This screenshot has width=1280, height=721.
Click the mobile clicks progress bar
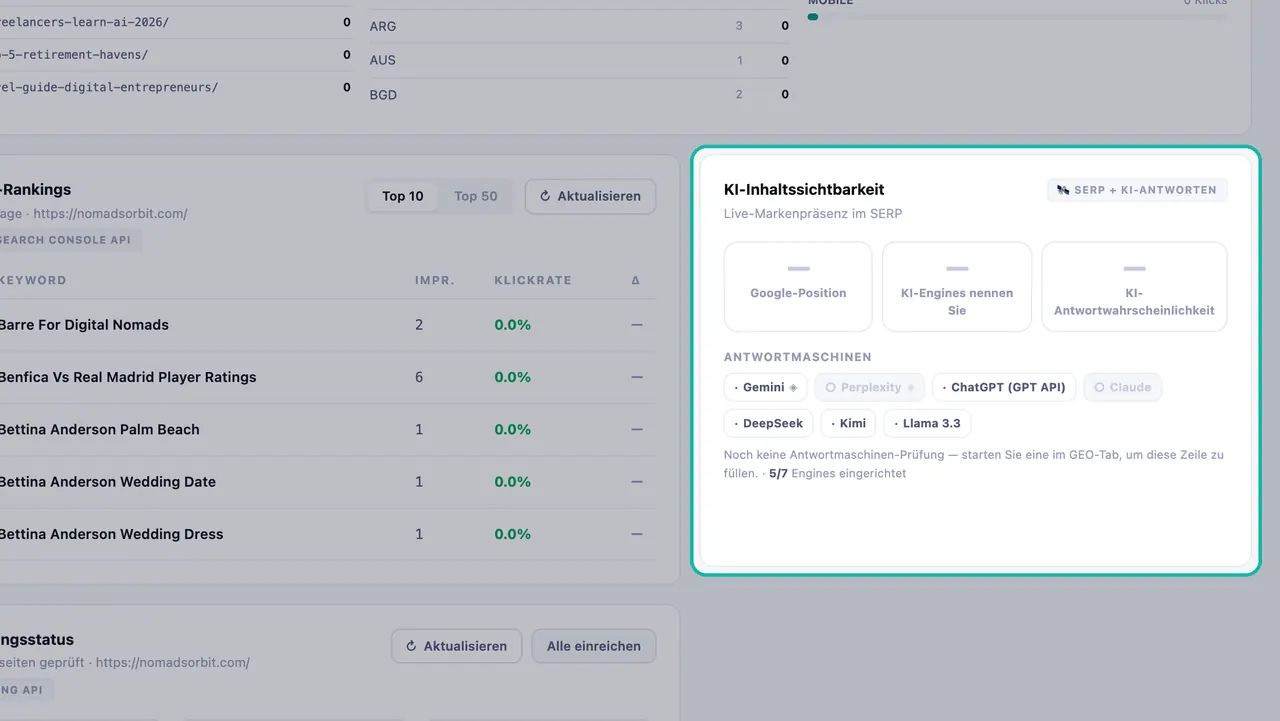(x=1018, y=16)
